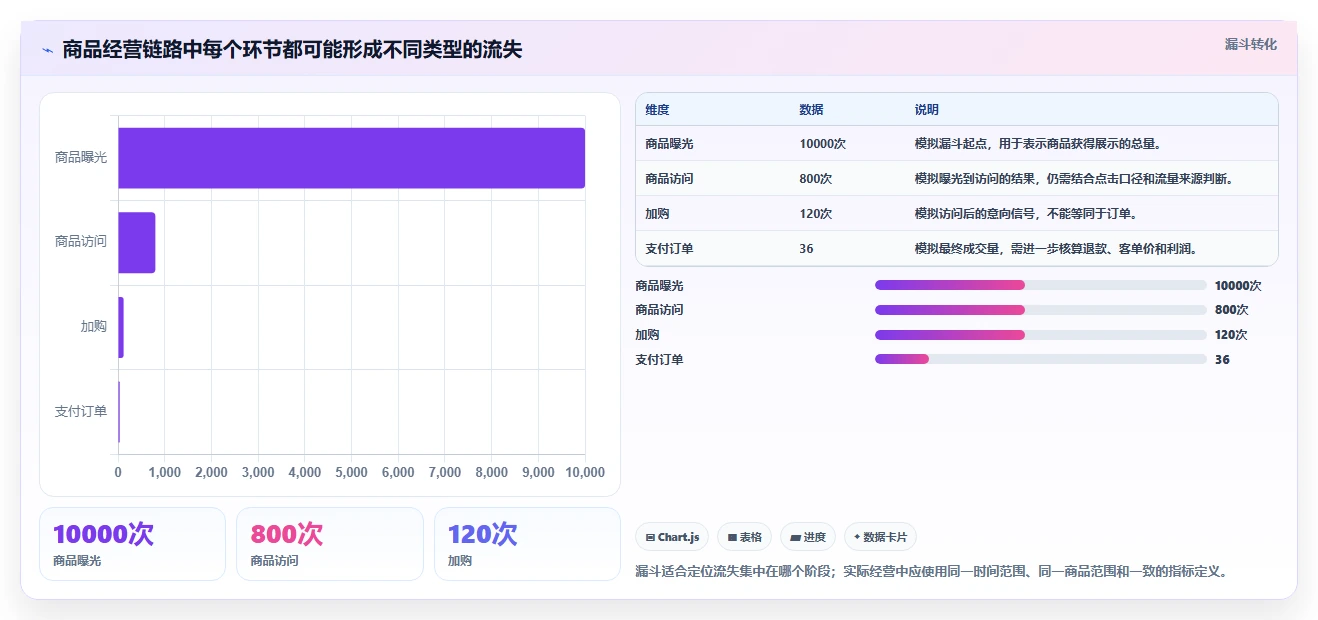Click the 商品访问 y-axis label in chart

(x=81, y=242)
